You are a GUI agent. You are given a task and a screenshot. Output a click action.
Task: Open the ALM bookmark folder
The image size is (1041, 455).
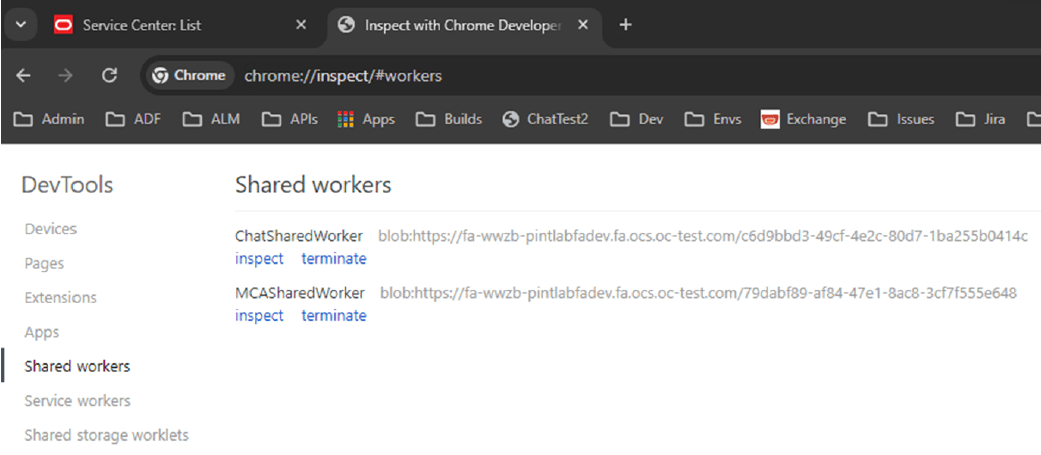tap(212, 120)
